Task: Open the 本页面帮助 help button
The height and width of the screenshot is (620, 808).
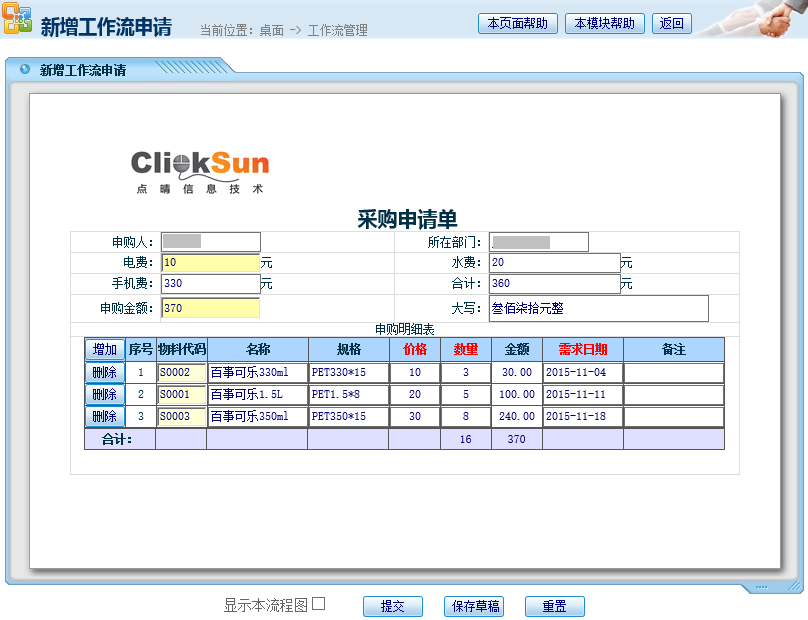Action: point(517,23)
